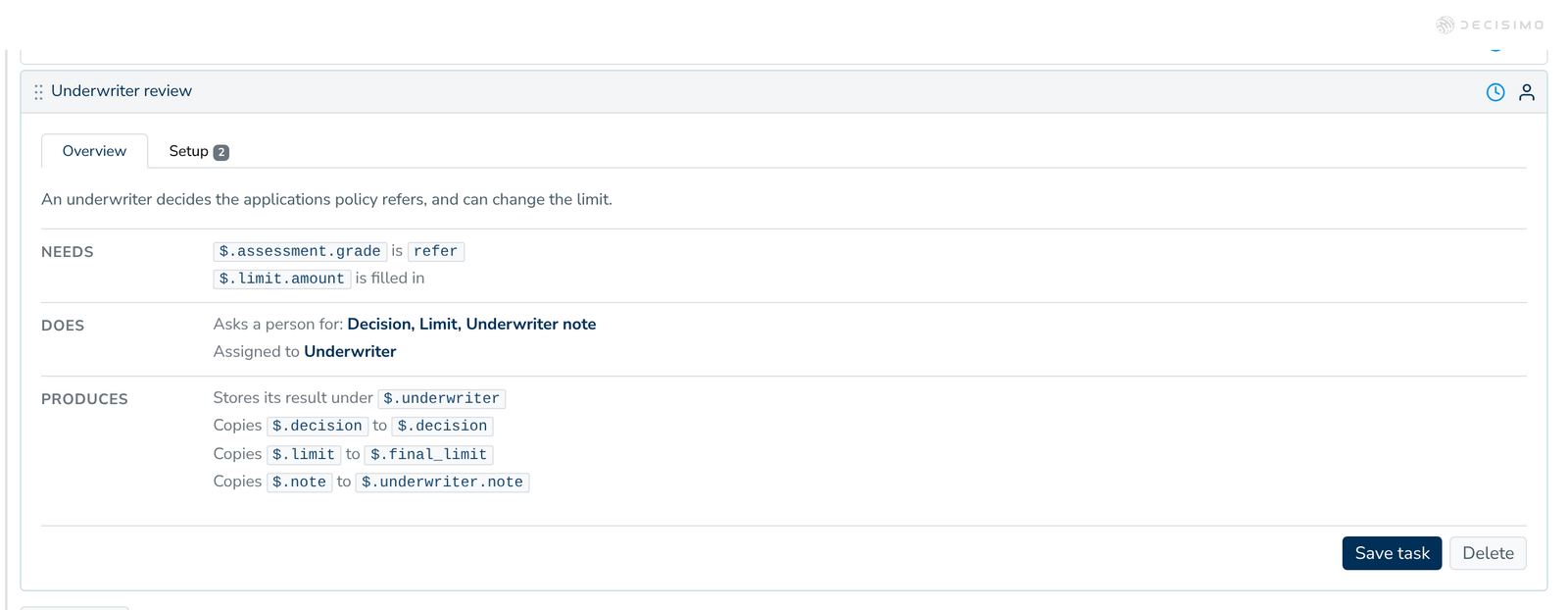The height and width of the screenshot is (610, 1568).
Task: Click the Underwriter review header title
Action: [x=122, y=91]
